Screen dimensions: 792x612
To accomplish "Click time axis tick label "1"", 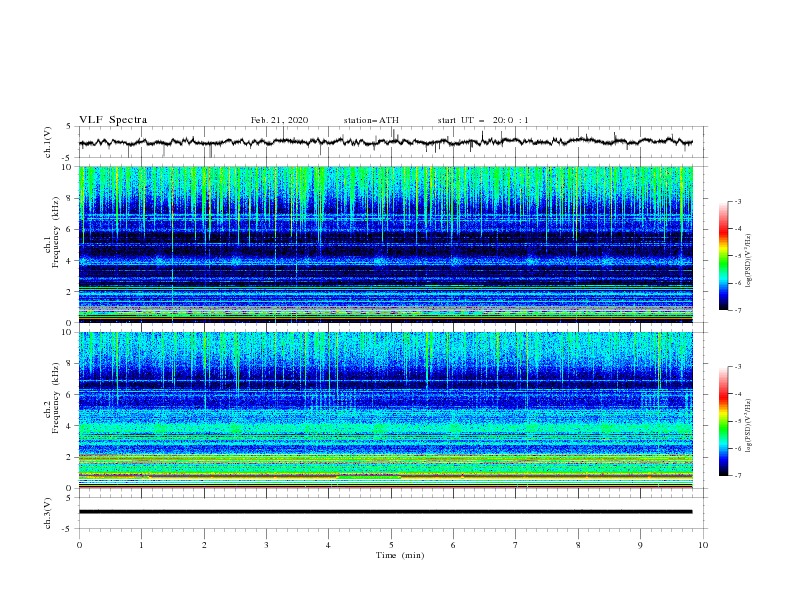I will coord(141,545).
